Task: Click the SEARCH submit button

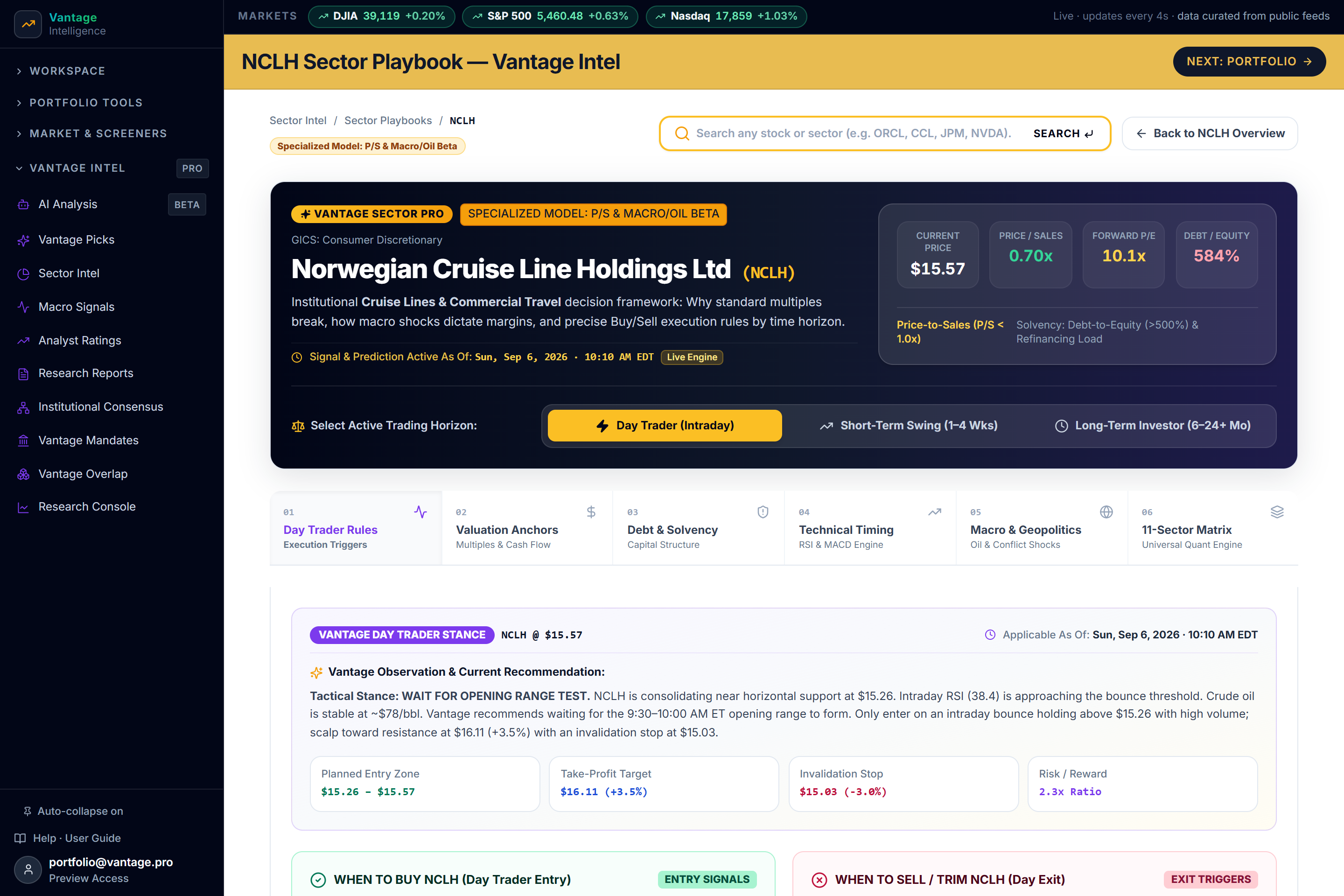Action: tap(1064, 134)
